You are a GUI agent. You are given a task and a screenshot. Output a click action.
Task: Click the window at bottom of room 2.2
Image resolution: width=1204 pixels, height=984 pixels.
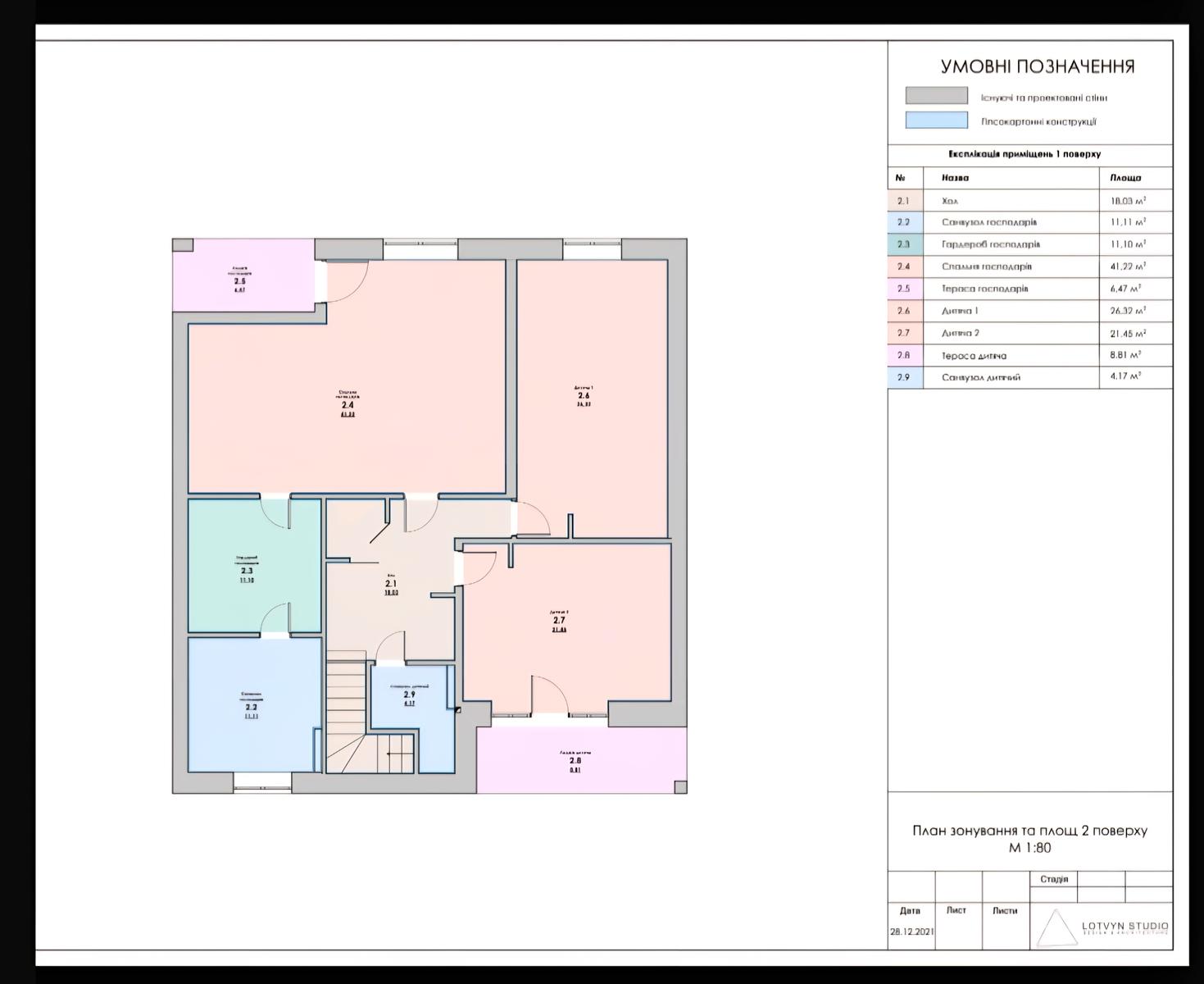[x=262, y=783]
